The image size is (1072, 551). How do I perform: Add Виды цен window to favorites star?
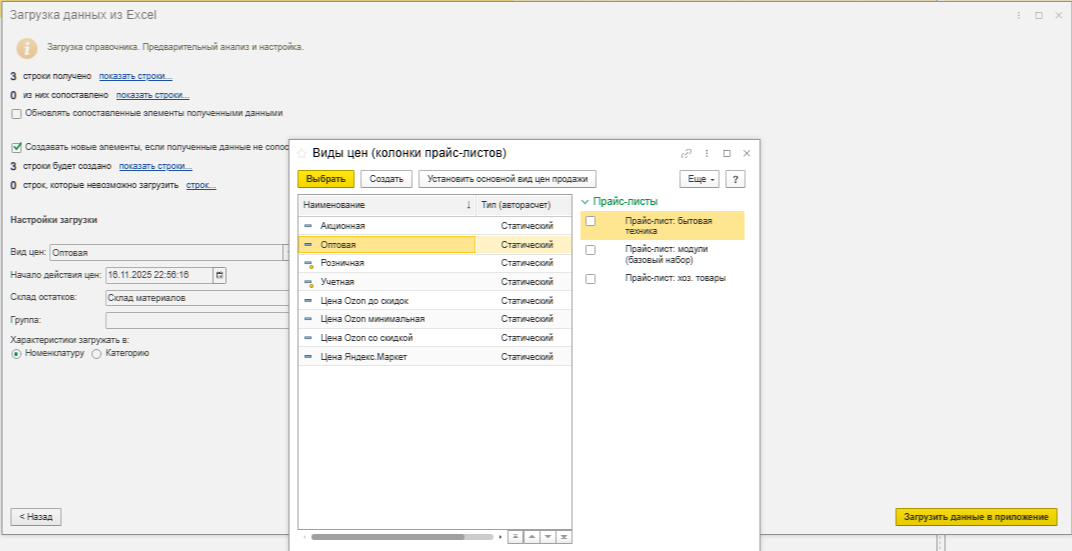click(x=302, y=153)
